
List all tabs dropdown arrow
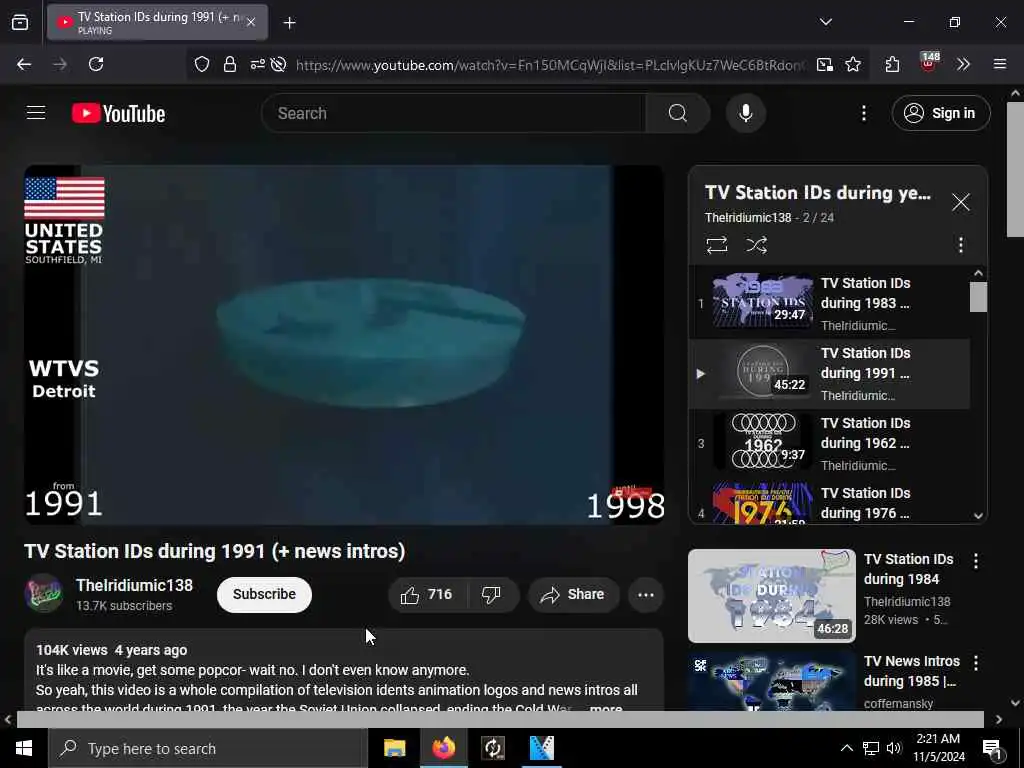[825, 22]
